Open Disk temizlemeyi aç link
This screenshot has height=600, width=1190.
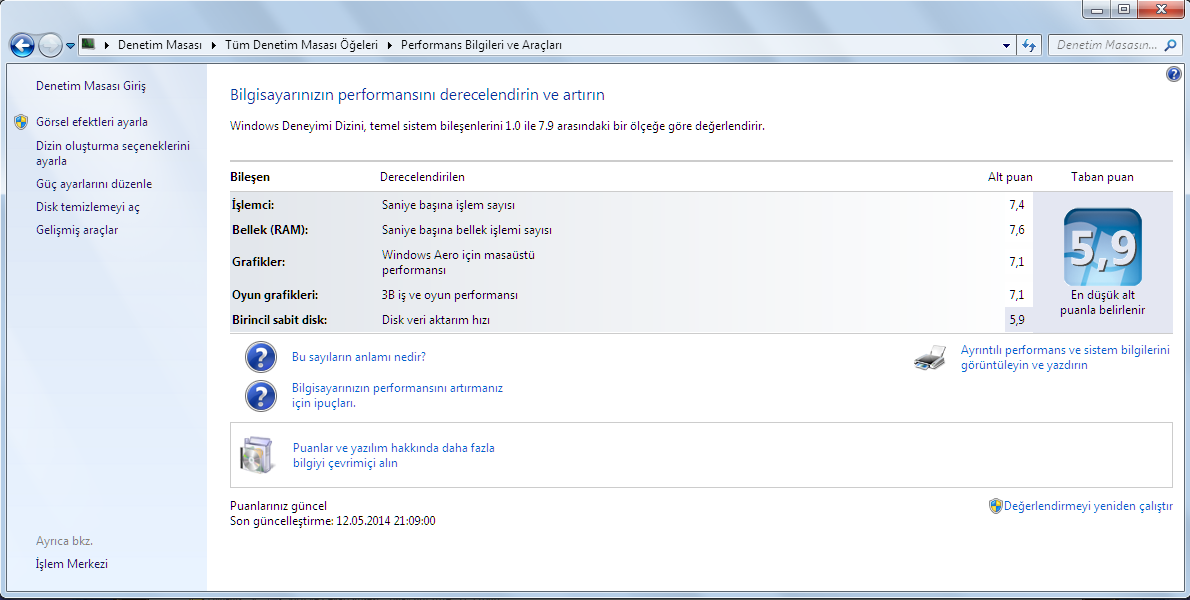[x=88, y=206]
